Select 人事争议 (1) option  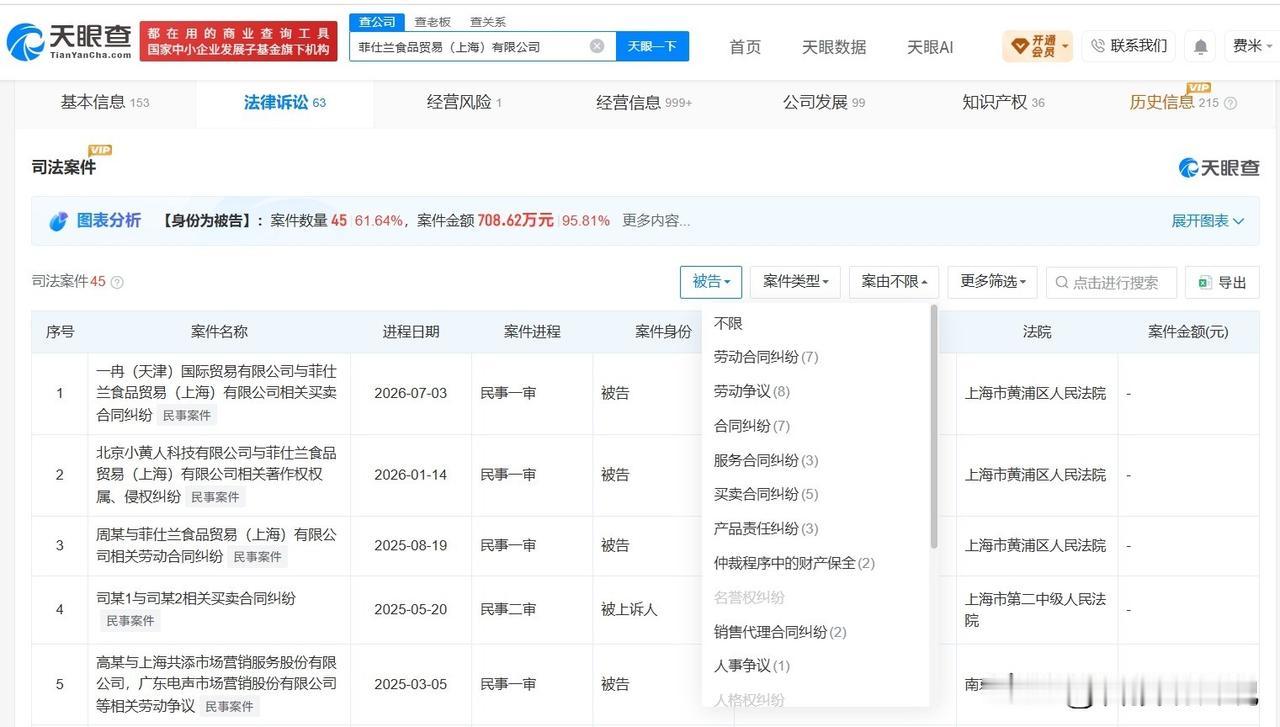tap(752, 666)
